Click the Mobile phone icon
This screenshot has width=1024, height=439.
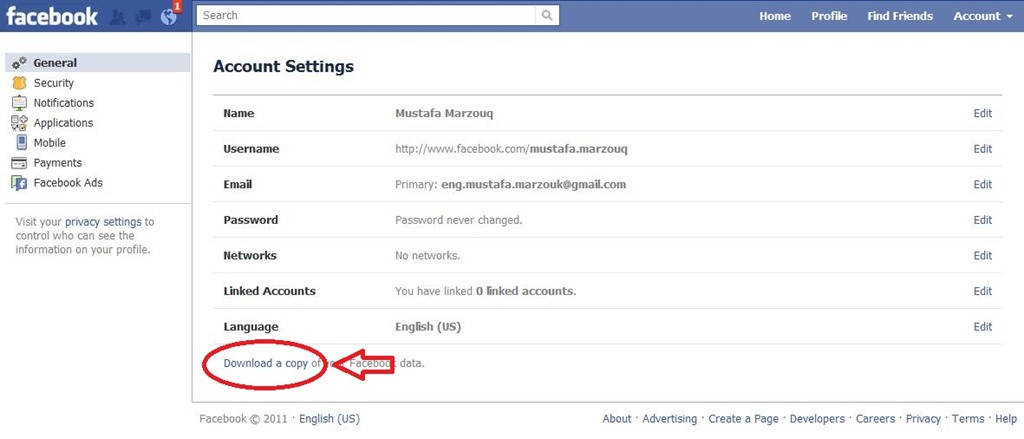(x=21, y=142)
